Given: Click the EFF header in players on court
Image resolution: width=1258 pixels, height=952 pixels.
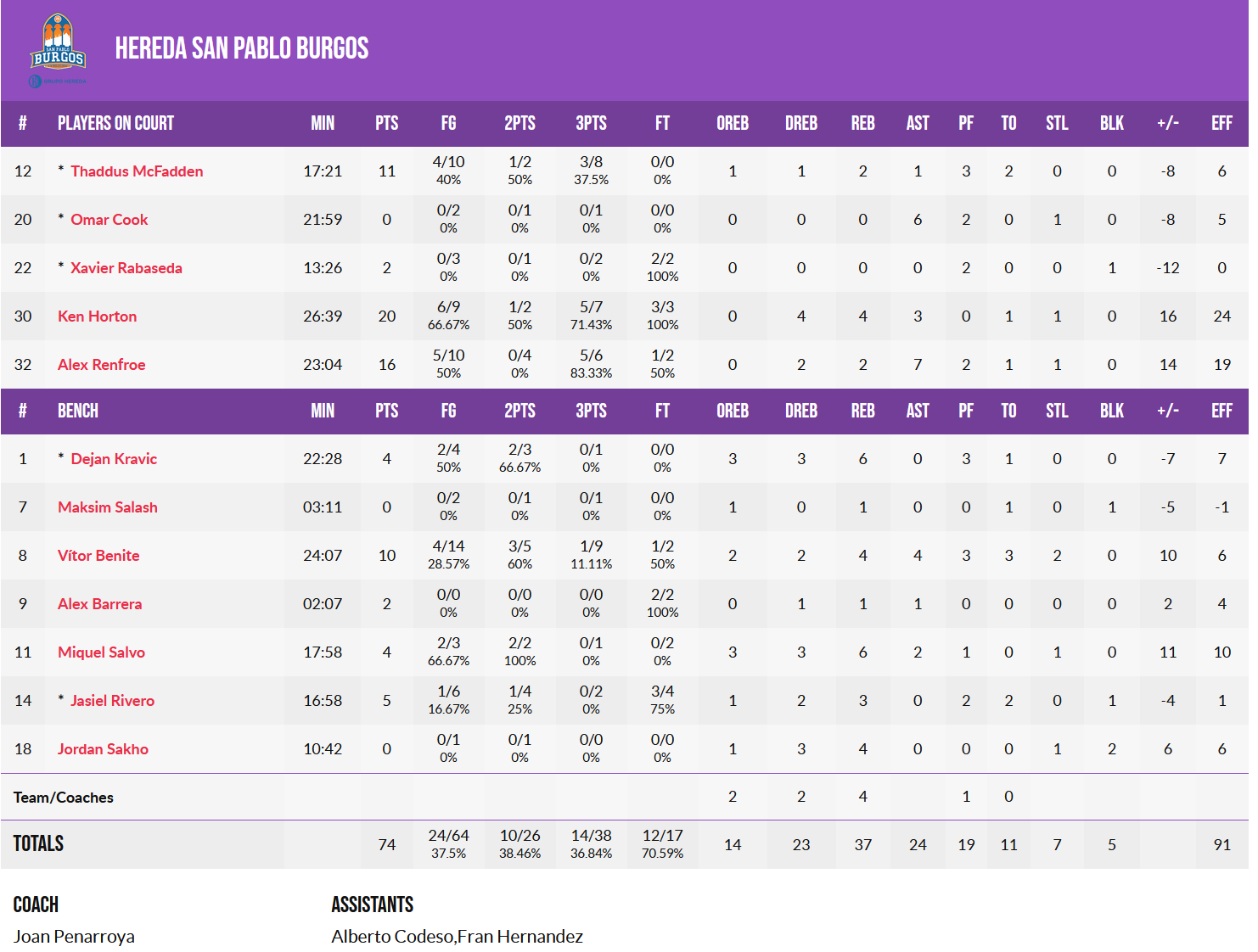Looking at the screenshot, I should tap(1221, 123).
